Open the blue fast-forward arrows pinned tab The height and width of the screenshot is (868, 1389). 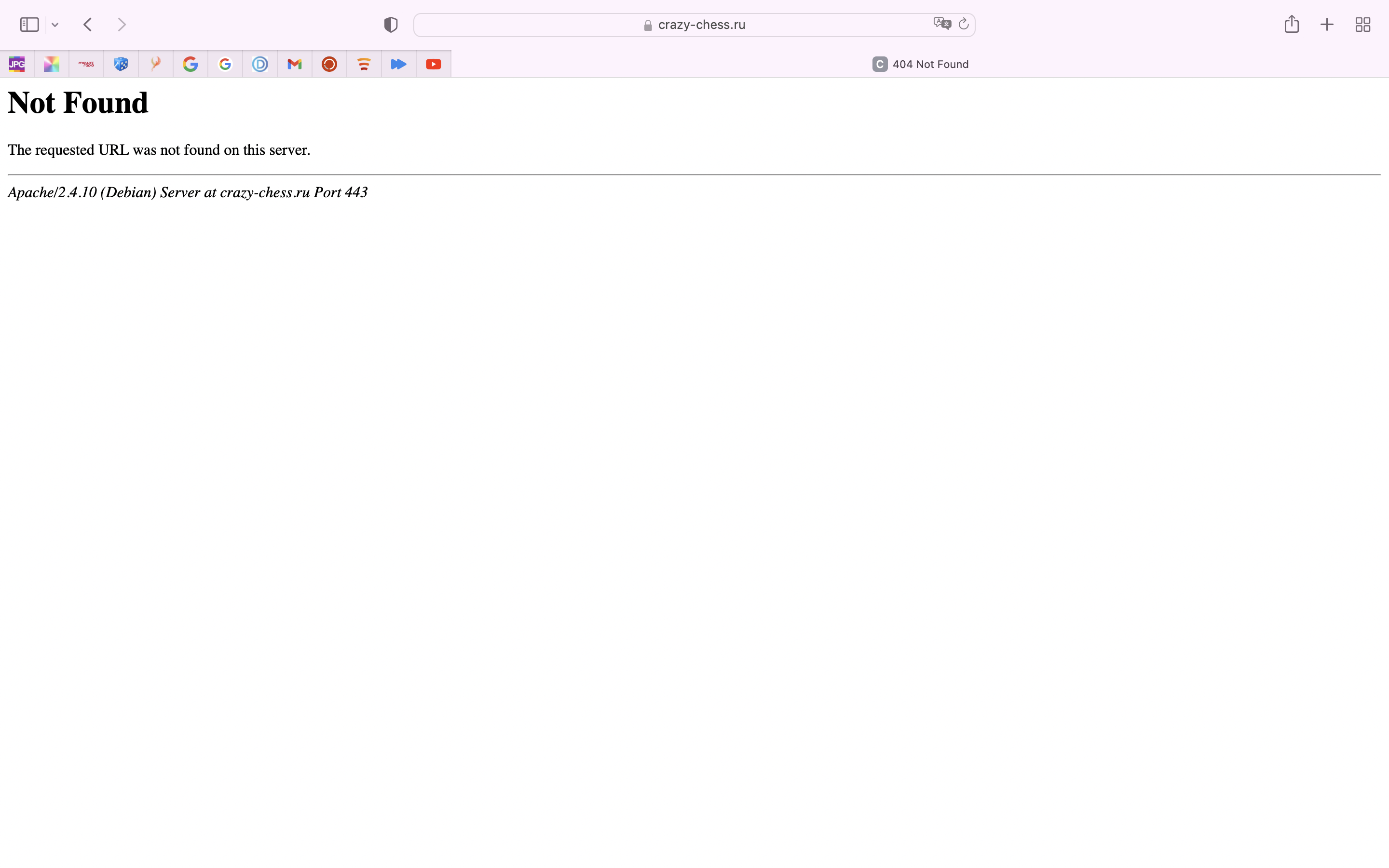pyautogui.click(x=398, y=64)
